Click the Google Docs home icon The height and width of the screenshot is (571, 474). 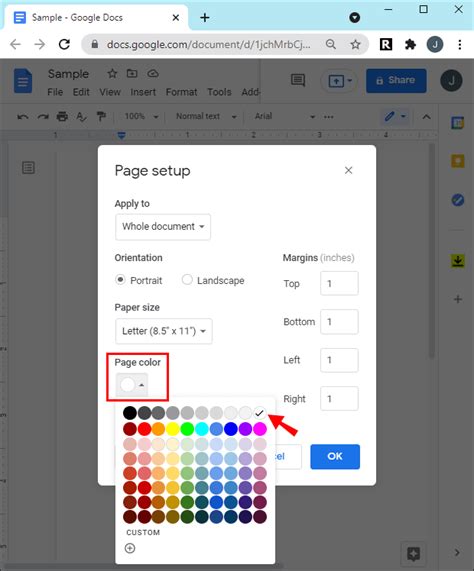click(x=23, y=80)
